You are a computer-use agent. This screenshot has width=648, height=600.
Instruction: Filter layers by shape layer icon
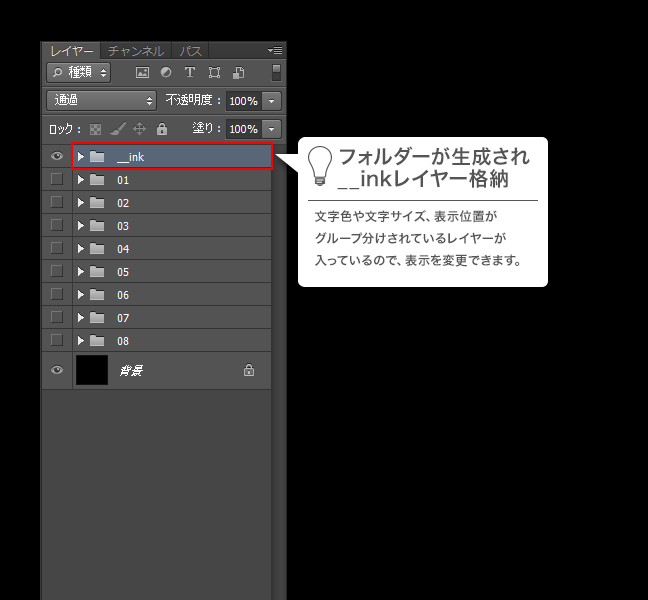click(x=214, y=73)
